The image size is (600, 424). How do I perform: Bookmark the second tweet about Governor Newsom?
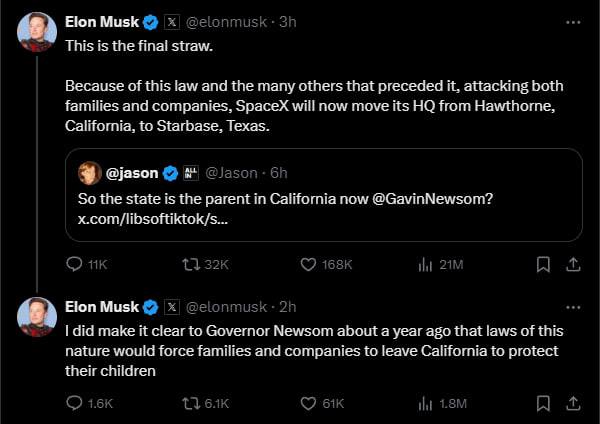[543, 403]
